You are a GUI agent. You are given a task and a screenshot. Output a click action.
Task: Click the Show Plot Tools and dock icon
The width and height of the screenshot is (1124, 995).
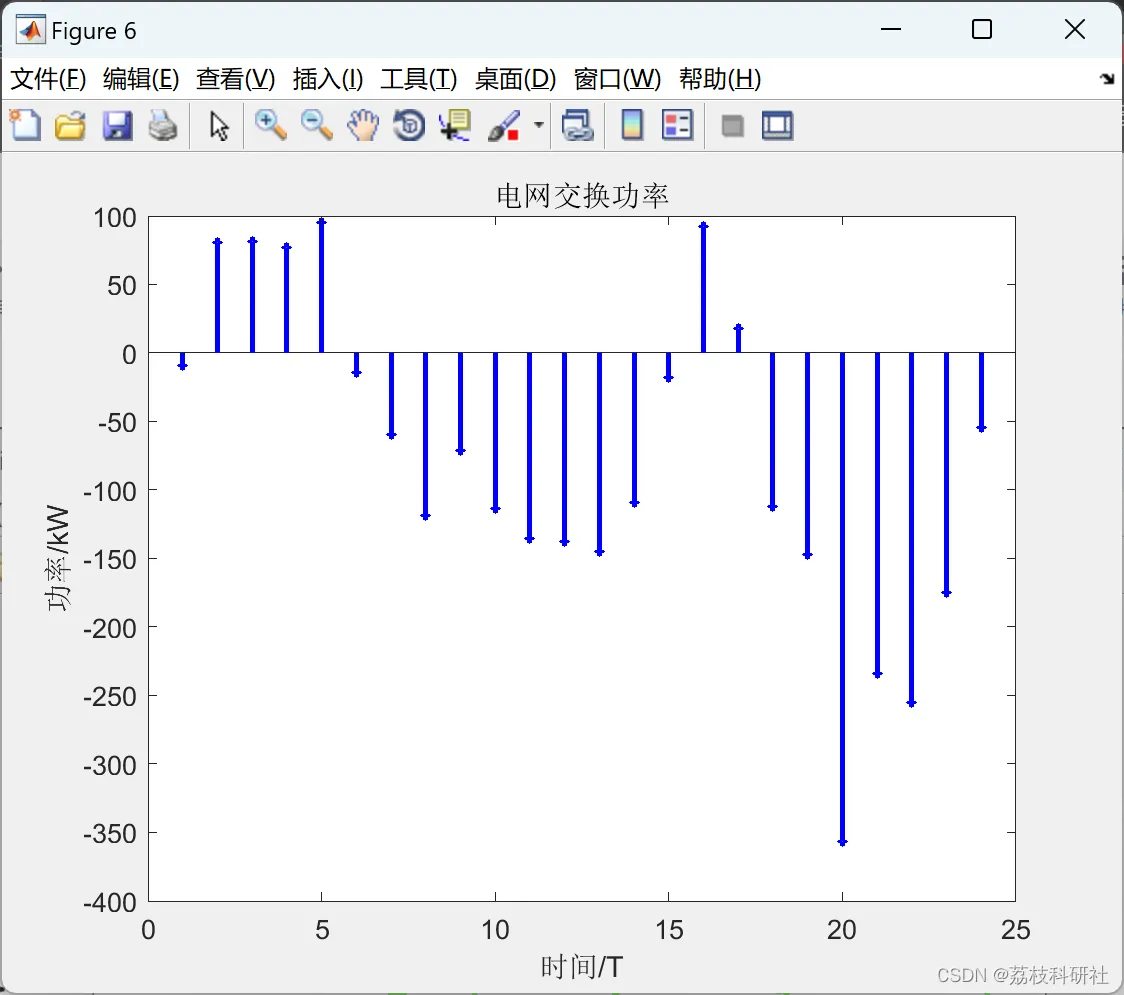pyautogui.click(x=777, y=125)
